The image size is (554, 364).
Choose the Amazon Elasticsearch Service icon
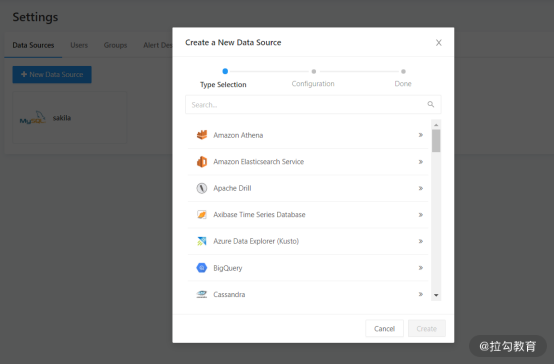pos(202,162)
